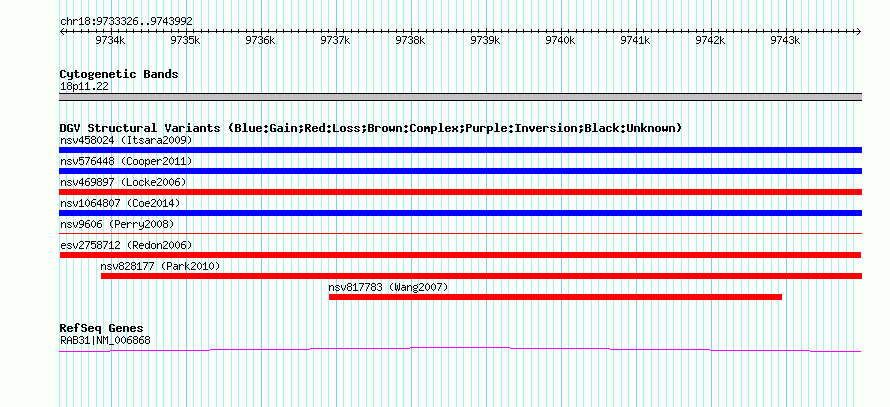
Task: Click the Cytogenetic Bands track title
Action: 119,74
